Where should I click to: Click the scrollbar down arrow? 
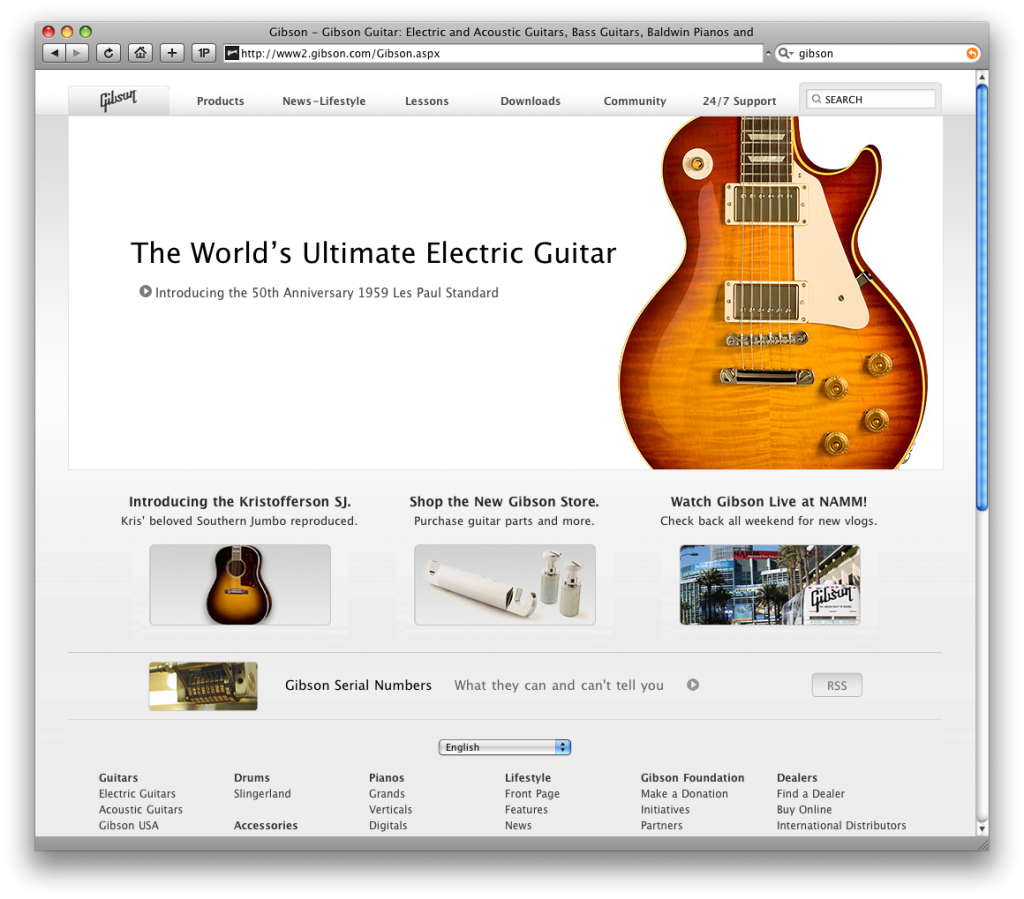(x=982, y=828)
